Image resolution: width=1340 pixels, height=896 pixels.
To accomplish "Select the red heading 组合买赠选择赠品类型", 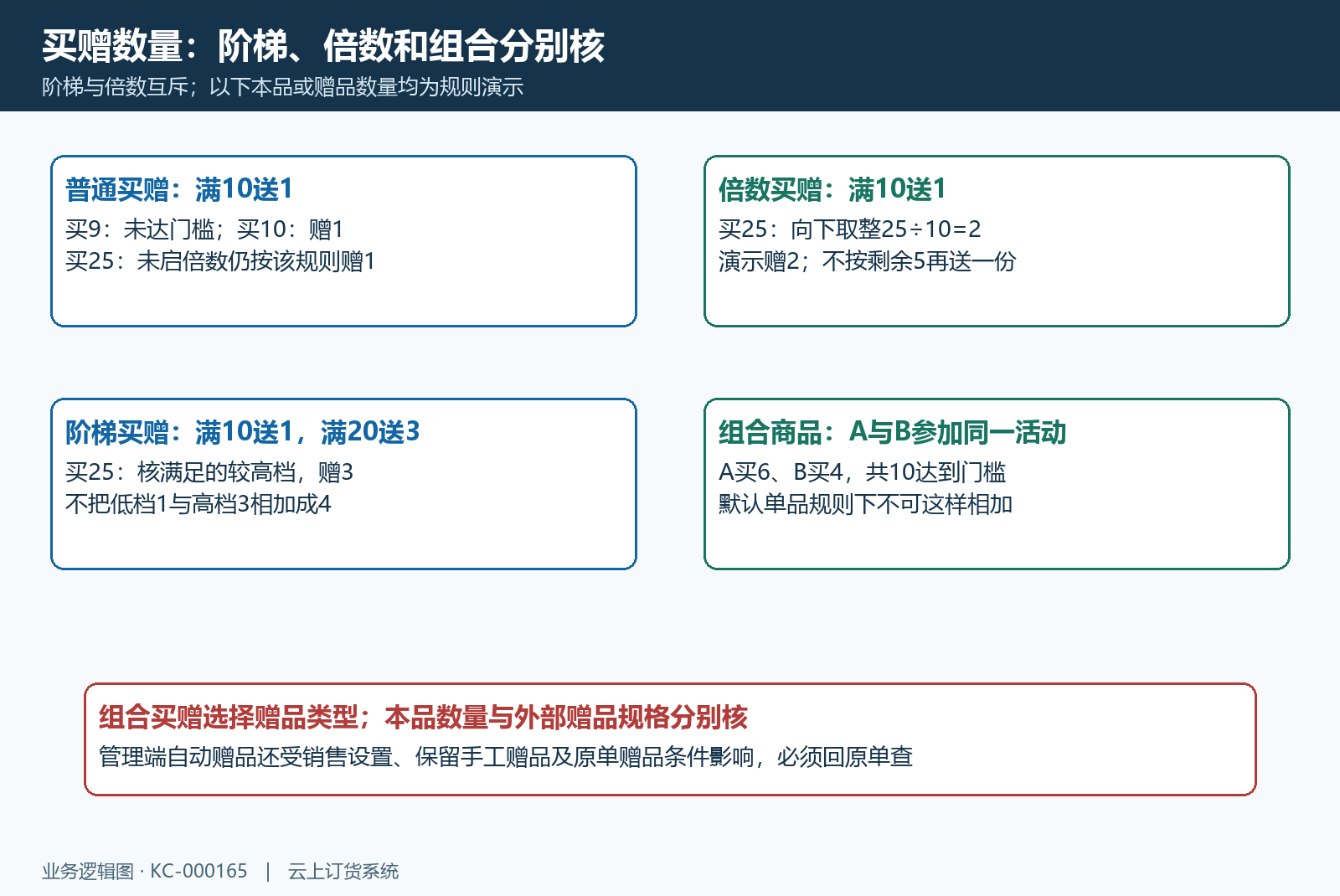I will 423,717.
